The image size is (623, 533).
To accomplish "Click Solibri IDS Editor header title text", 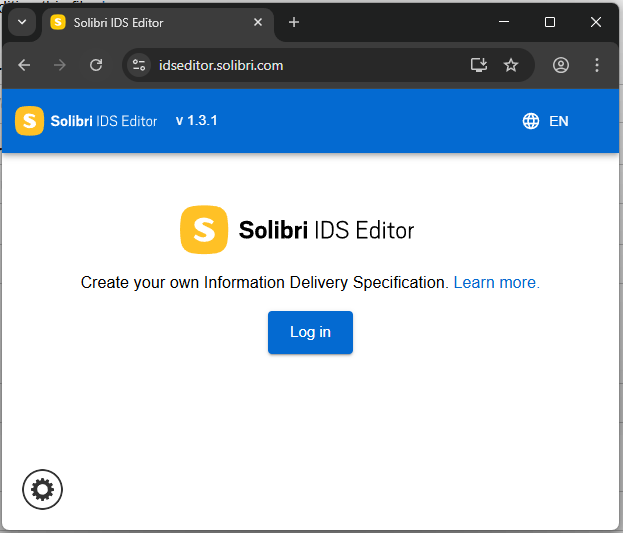I will [x=104, y=121].
